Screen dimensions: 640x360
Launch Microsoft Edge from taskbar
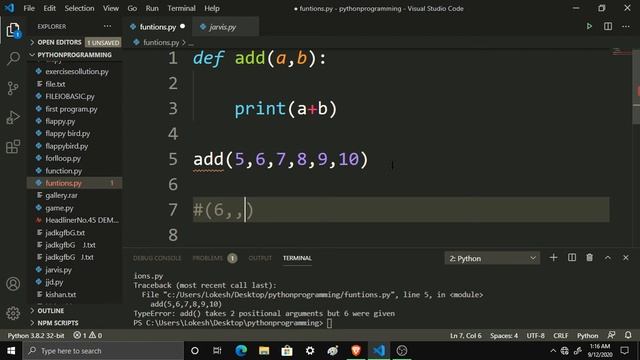tap(241, 351)
